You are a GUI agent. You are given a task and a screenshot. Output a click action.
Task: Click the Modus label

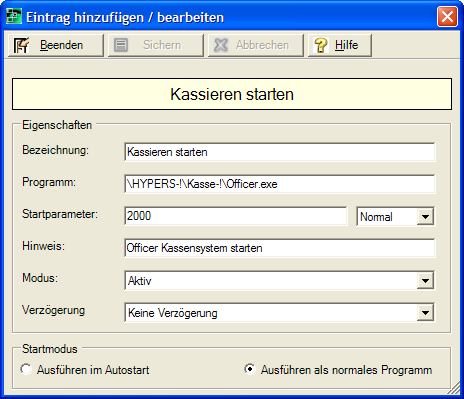pos(40,278)
